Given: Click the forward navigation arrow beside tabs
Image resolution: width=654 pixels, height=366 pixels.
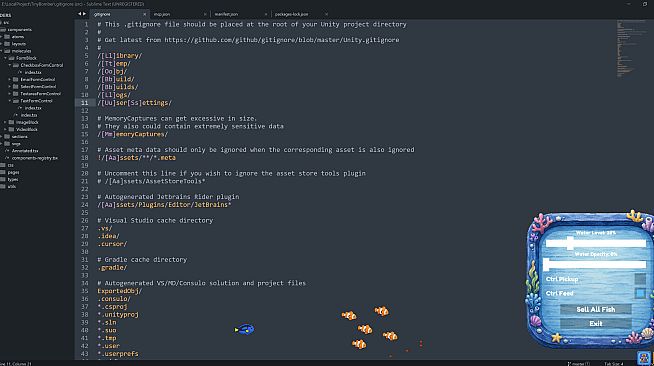Looking at the screenshot, I should pos(84,14).
